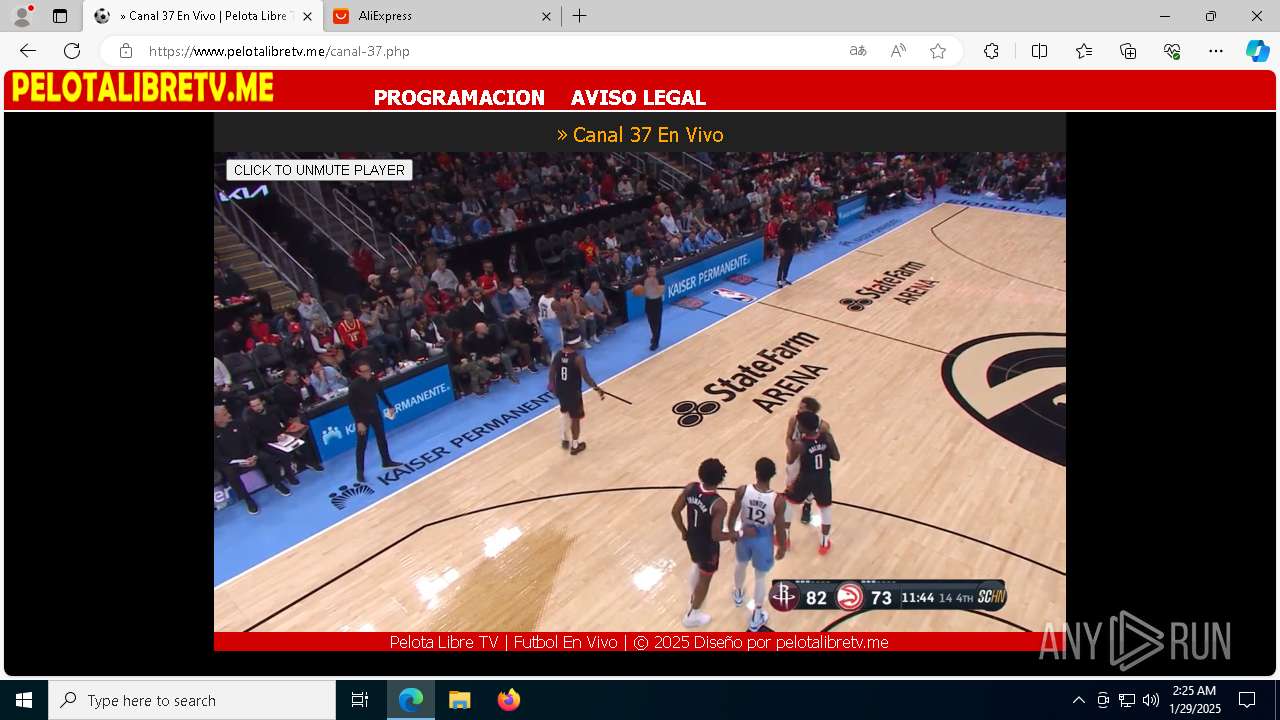
Task: Click the Pelota Libre TV footer text
Action: coord(639,642)
